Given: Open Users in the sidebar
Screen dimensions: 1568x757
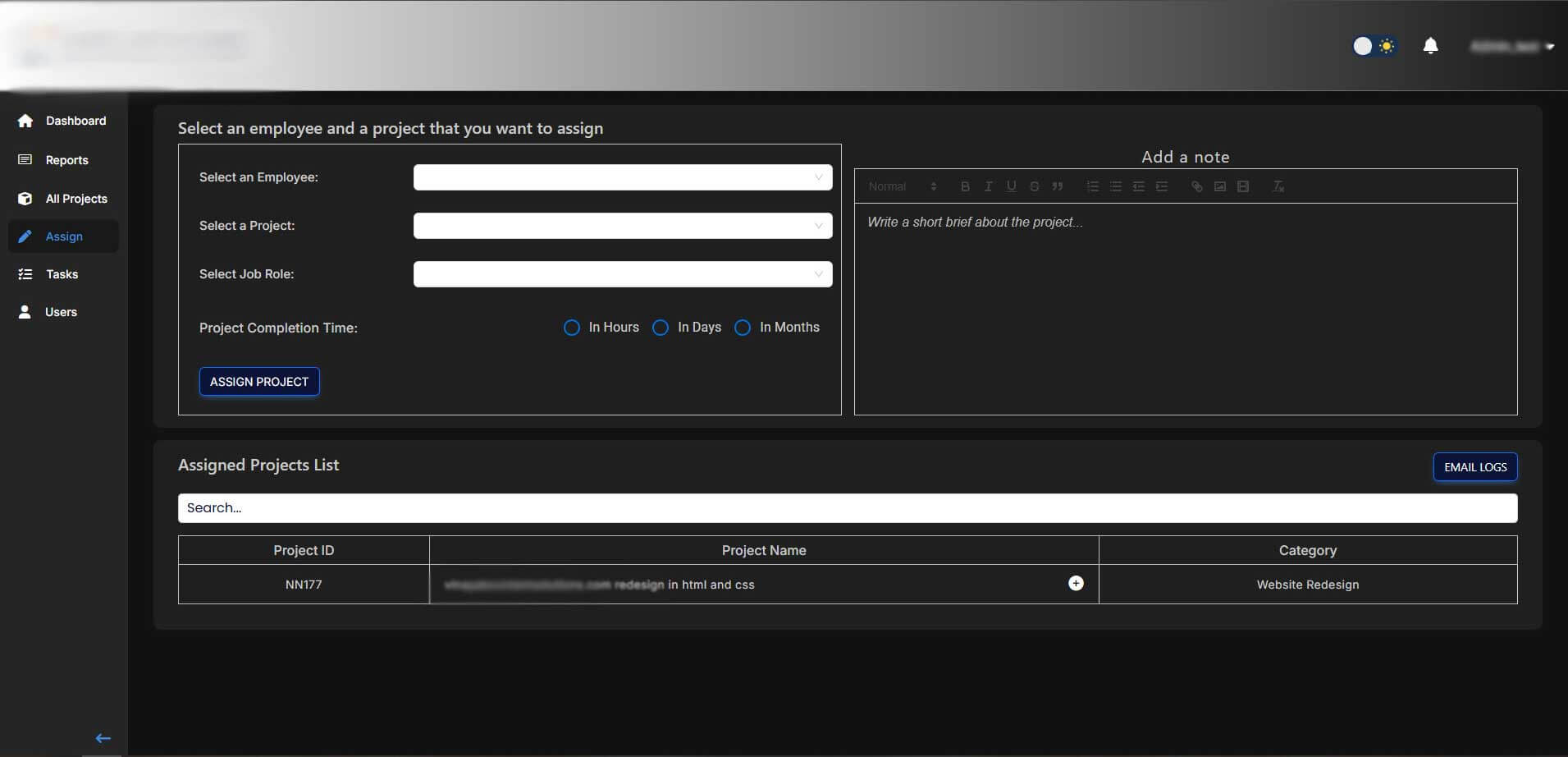Looking at the screenshot, I should (63, 312).
